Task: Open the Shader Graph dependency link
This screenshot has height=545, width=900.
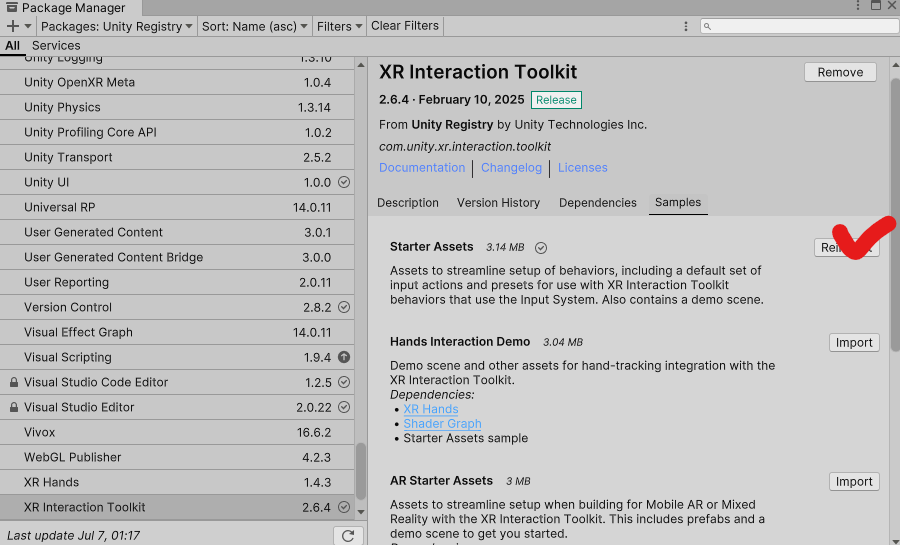Action: pyautogui.click(x=443, y=423)
